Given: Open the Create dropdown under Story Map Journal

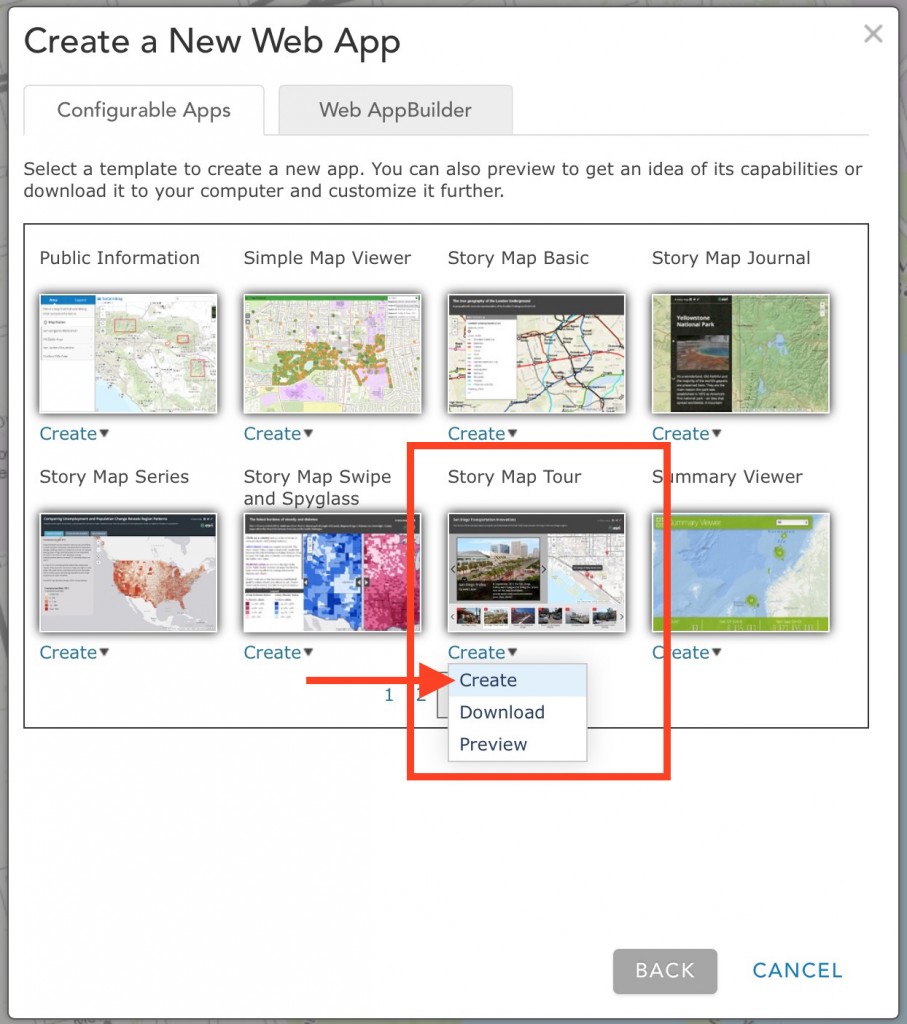Looking at the screenshot, I should (x=686, y=434).
